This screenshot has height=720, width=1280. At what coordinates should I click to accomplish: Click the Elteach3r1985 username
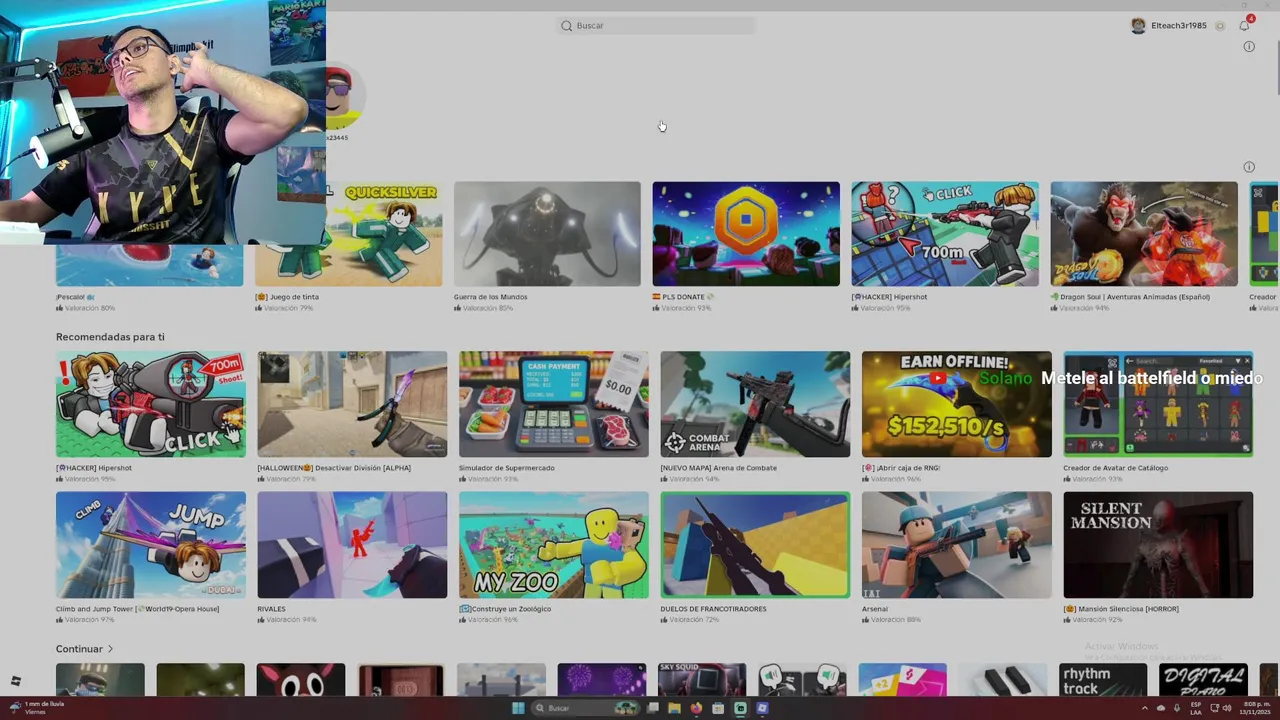tap(1179, 26)
